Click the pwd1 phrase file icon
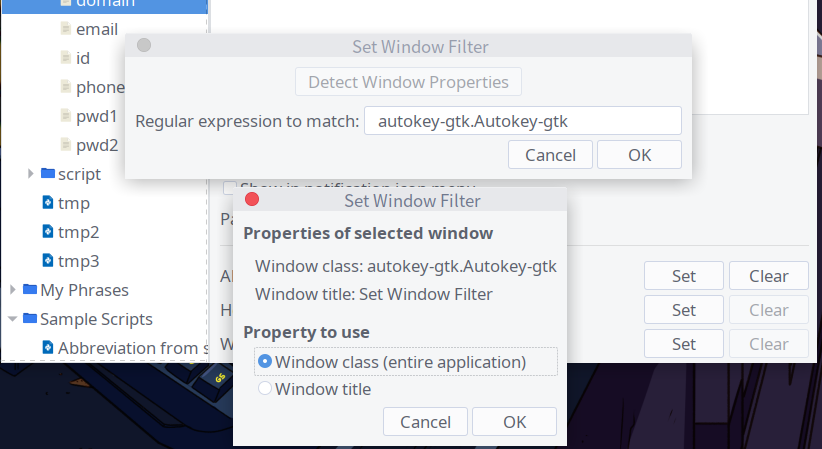Image resolution: width=822 pixels, height=449 pixels. (65, 116)
